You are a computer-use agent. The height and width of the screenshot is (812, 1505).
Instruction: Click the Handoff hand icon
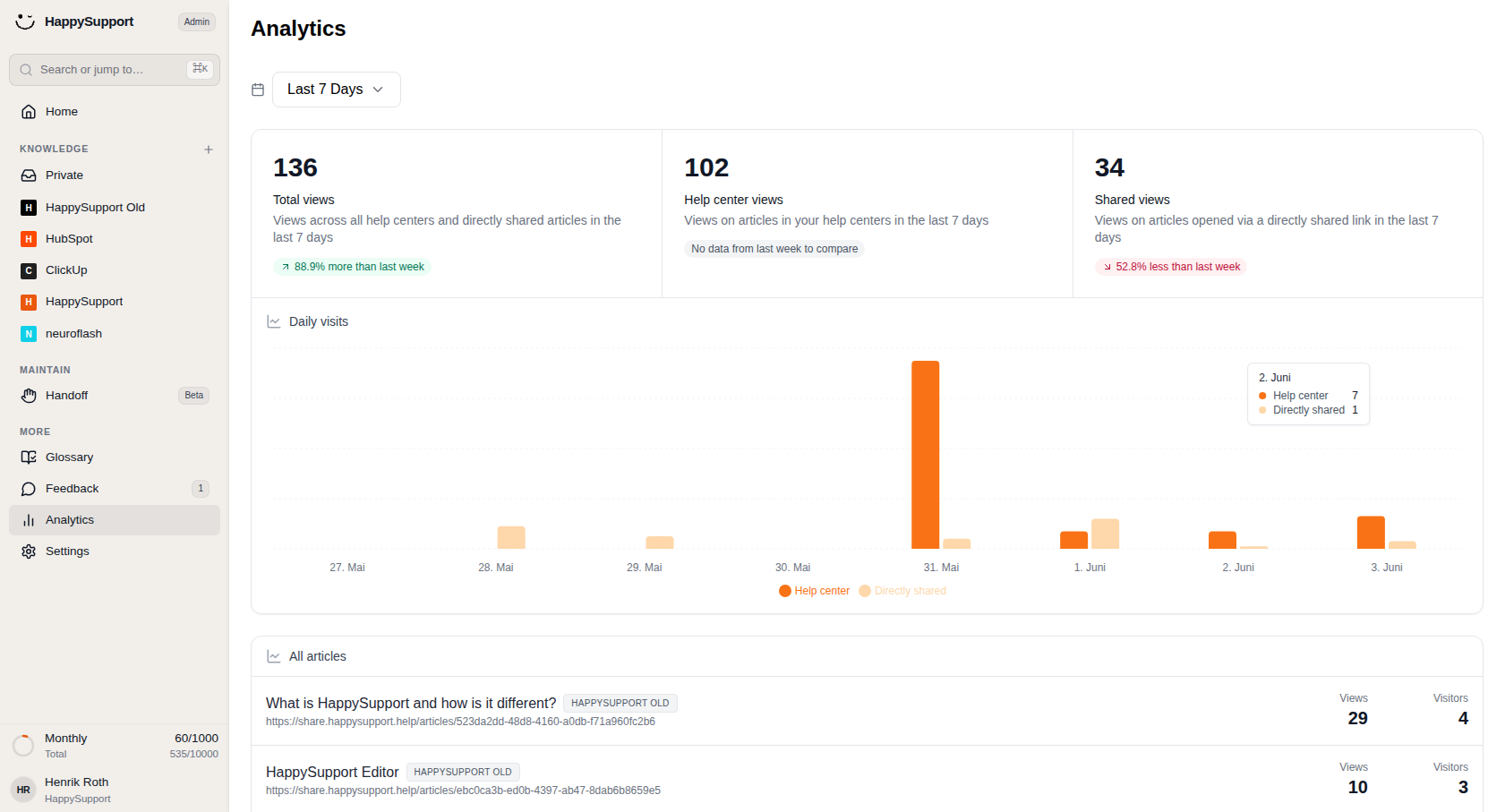coord(29,396)
